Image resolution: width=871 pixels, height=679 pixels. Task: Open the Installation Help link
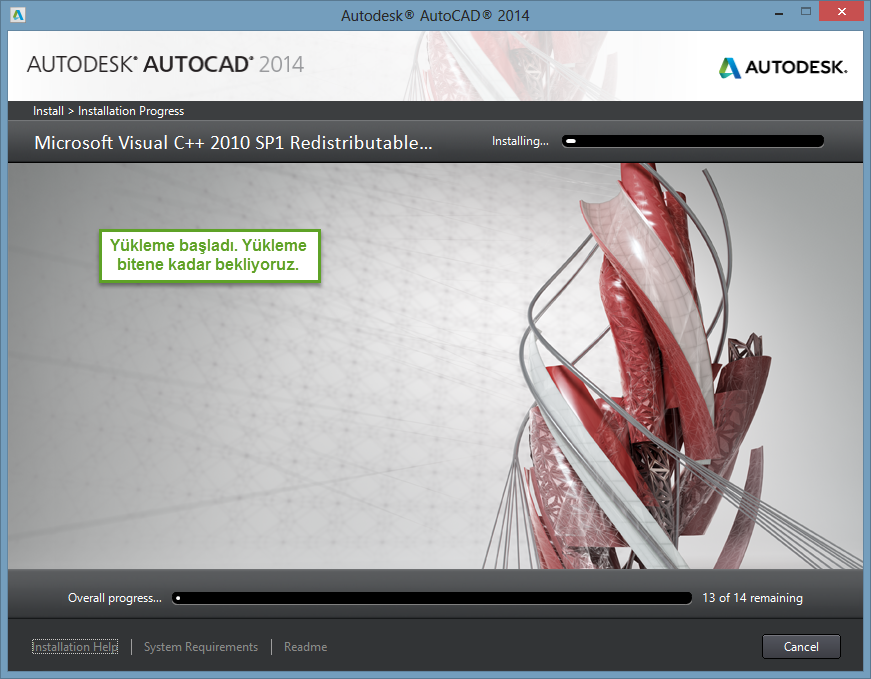pos(75,647)
